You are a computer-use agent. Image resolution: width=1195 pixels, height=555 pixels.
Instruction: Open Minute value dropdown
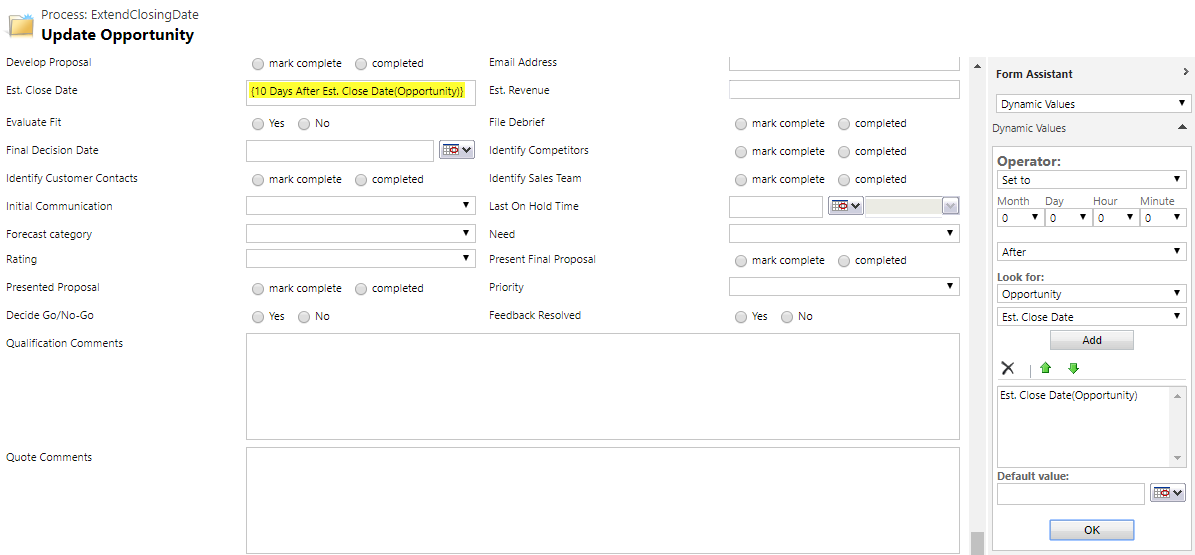[1163, 217]
